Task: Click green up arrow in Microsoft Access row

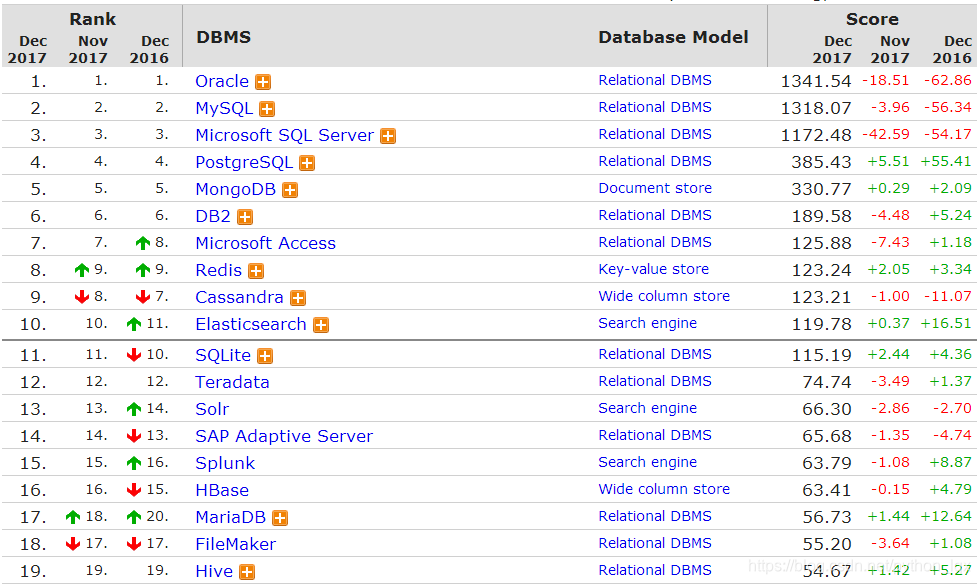Action: (x=142, y=243)
